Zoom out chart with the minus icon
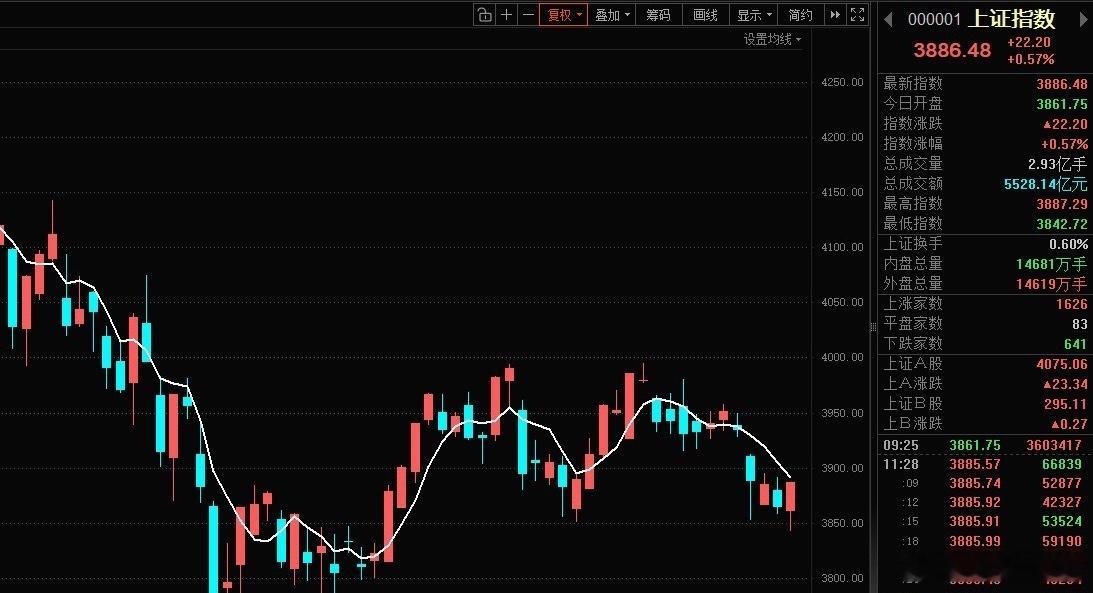The width and height of the screenshot is (1093, 593). point(528,15)
